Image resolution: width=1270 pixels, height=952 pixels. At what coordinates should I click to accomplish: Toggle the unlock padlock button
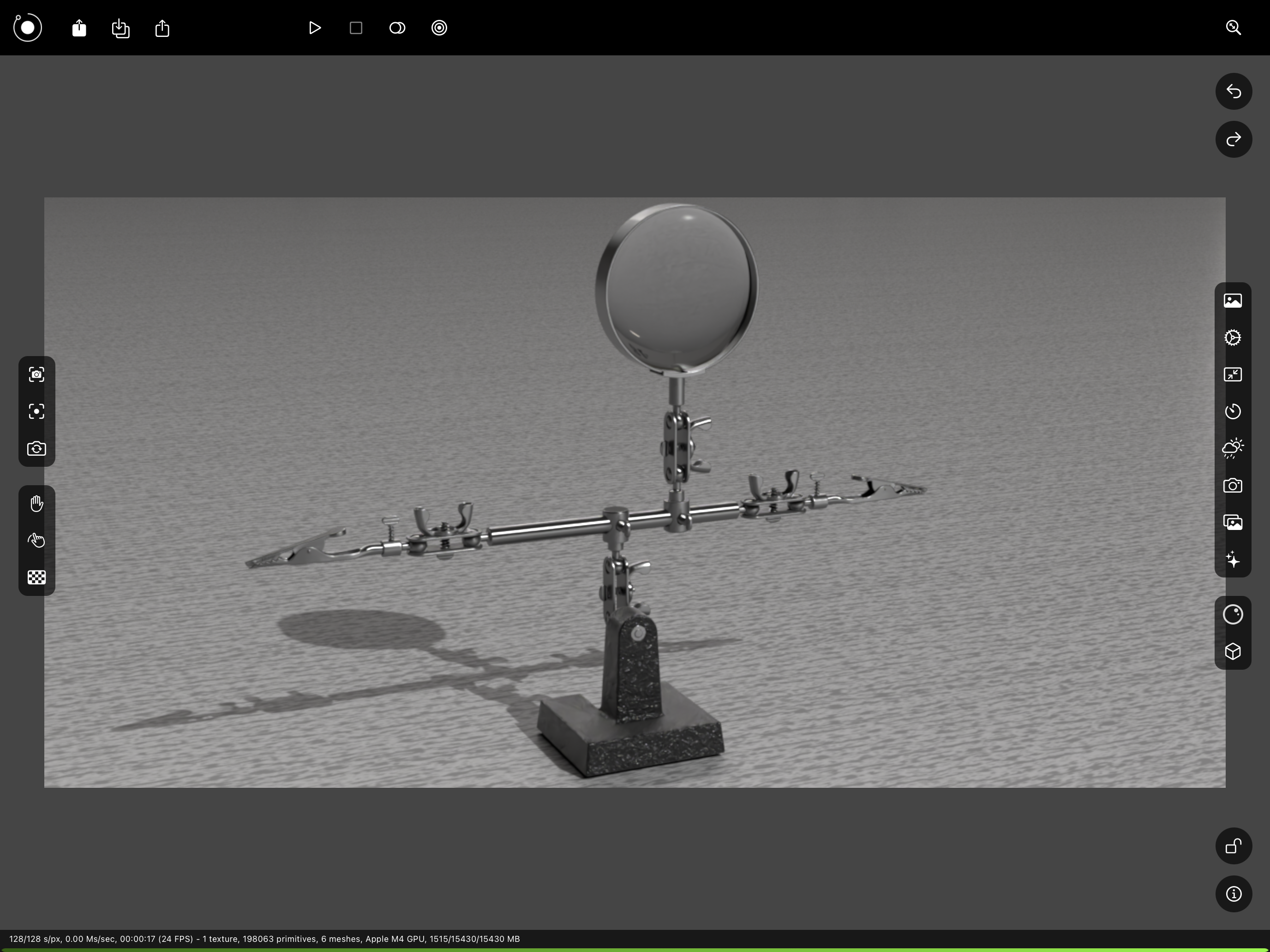tap(1233, 846)
